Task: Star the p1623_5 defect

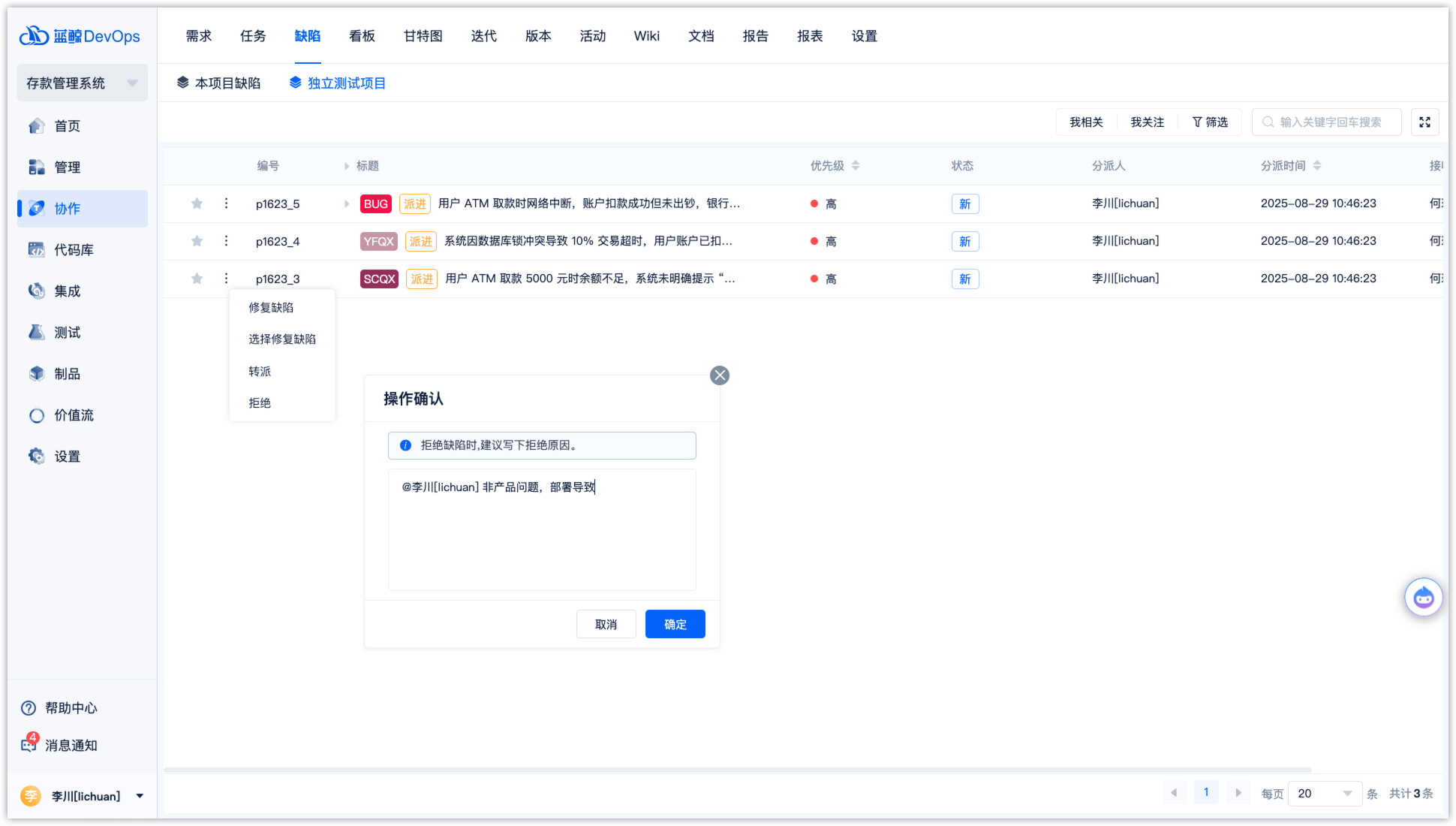Action: tap(197, 203)
